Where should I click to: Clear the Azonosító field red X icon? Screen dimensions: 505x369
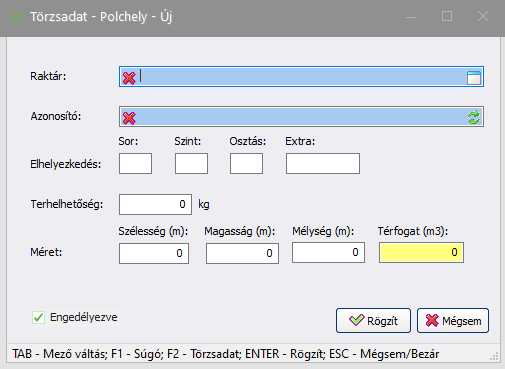(129, 118)
